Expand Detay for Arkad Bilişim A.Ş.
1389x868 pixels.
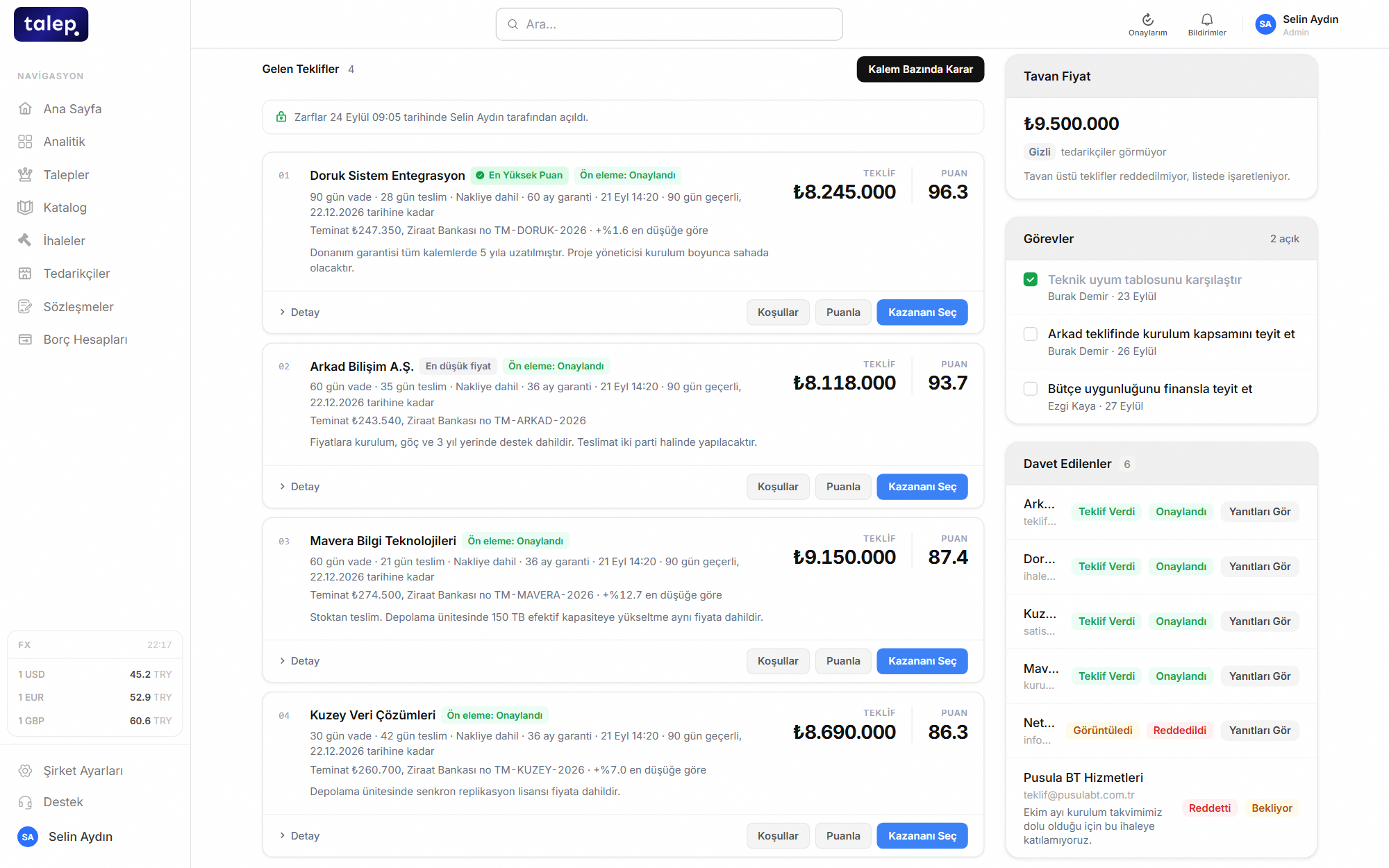tap(299, 487)
